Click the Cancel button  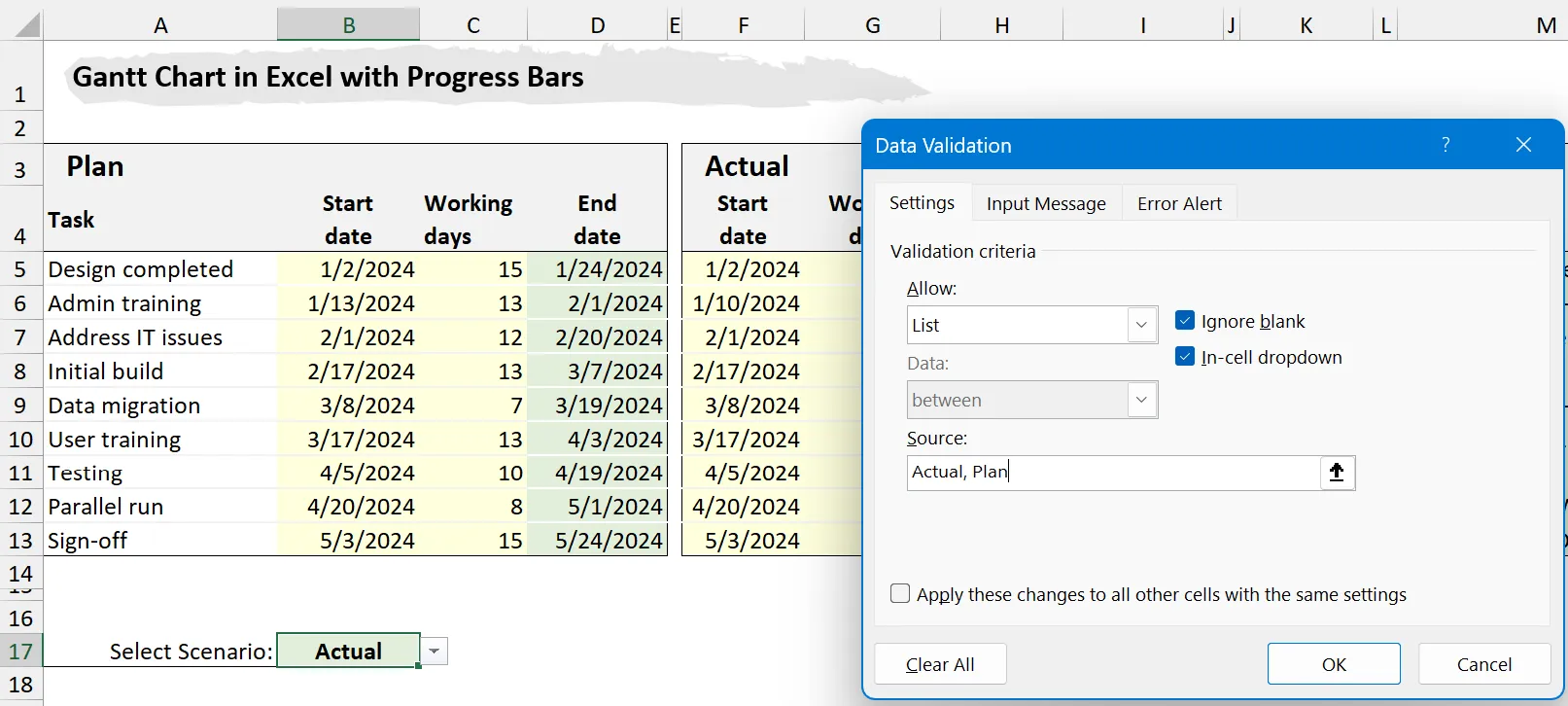point(1483,664)
